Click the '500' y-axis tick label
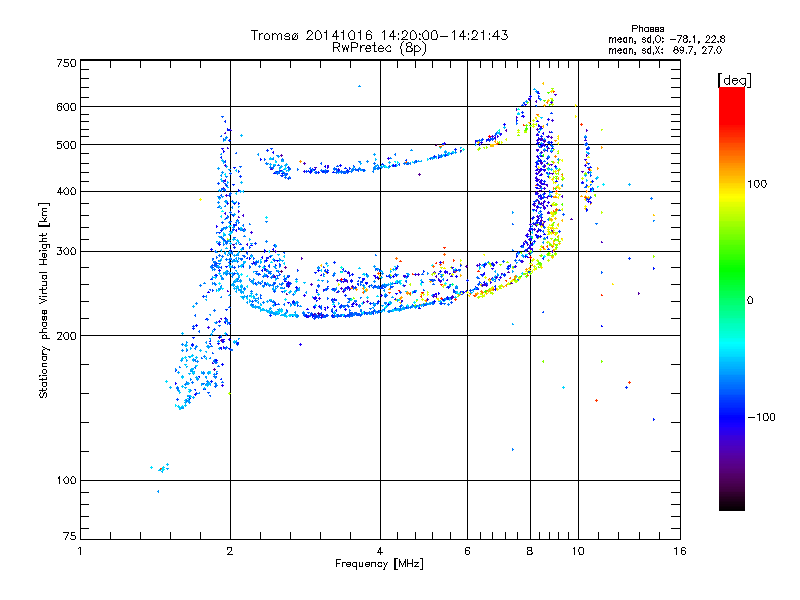 66,145
